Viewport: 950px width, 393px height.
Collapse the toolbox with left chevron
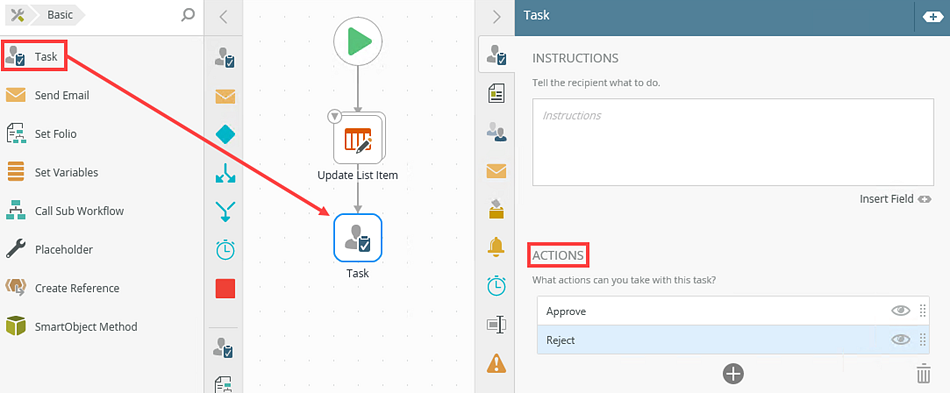pyautogui.click(x=223, y=17)
